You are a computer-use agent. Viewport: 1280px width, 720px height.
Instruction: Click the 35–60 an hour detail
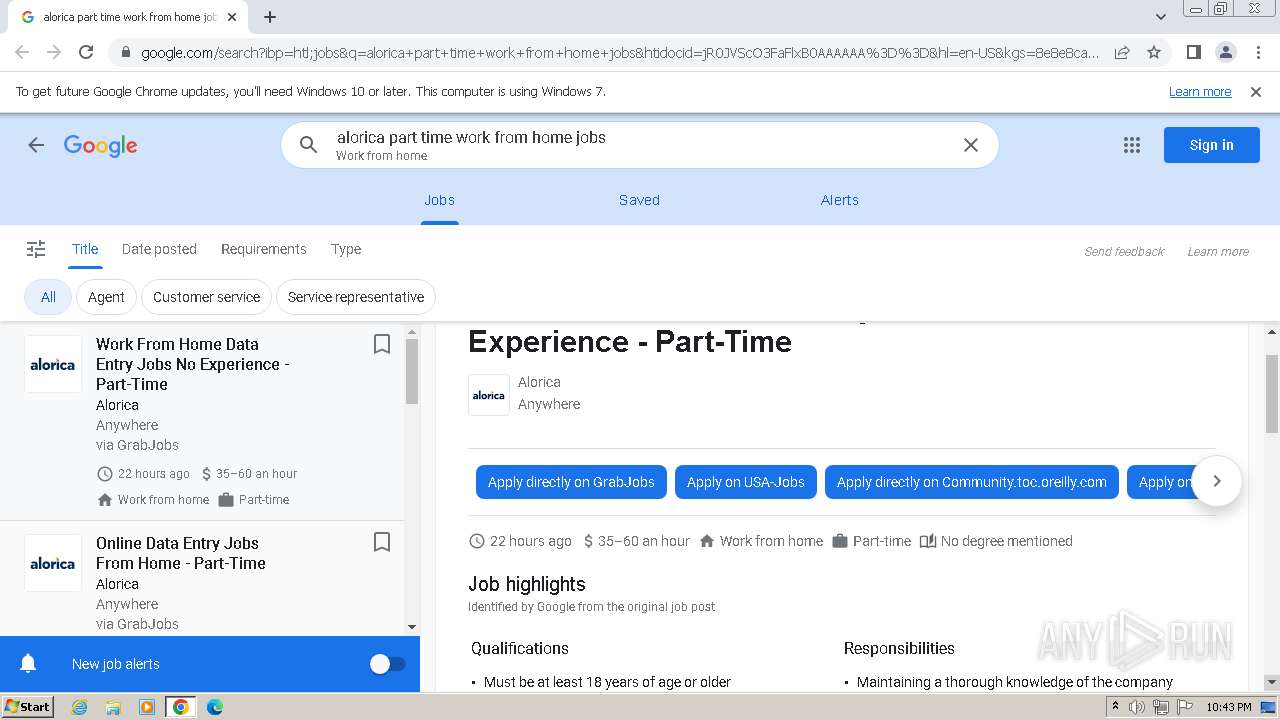click(x=636, y=541)
